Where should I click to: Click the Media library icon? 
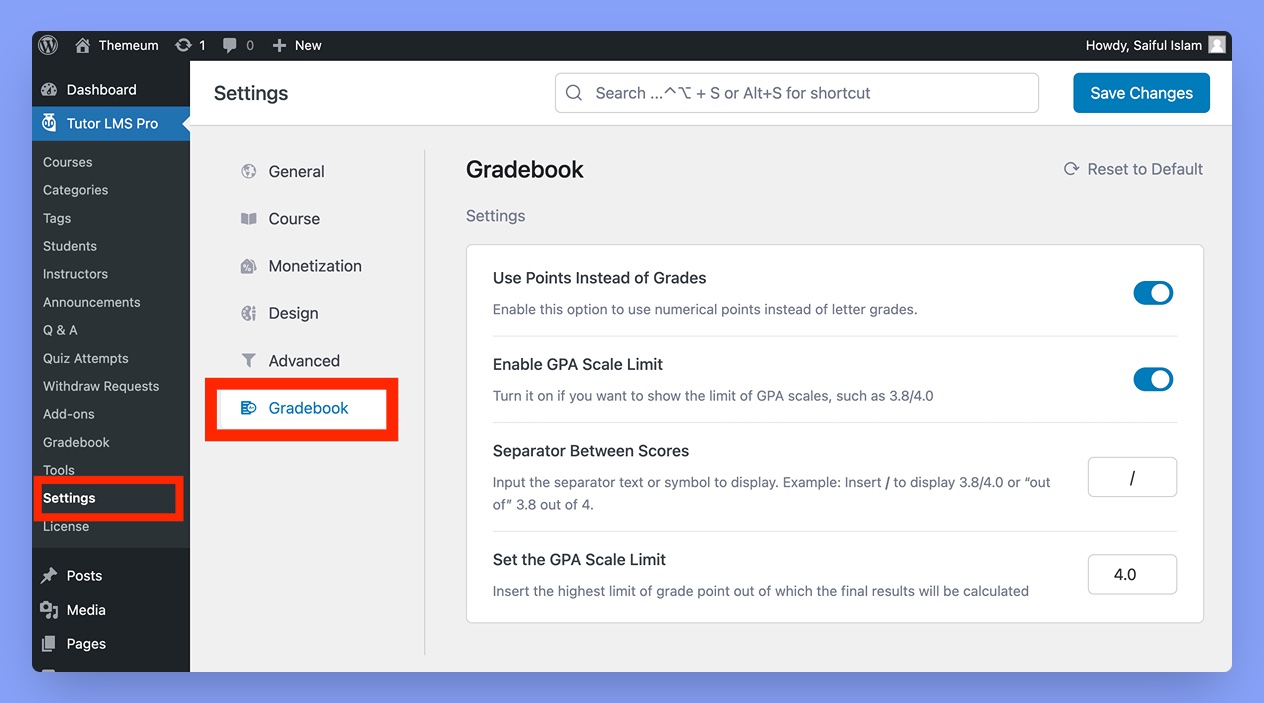49,610
